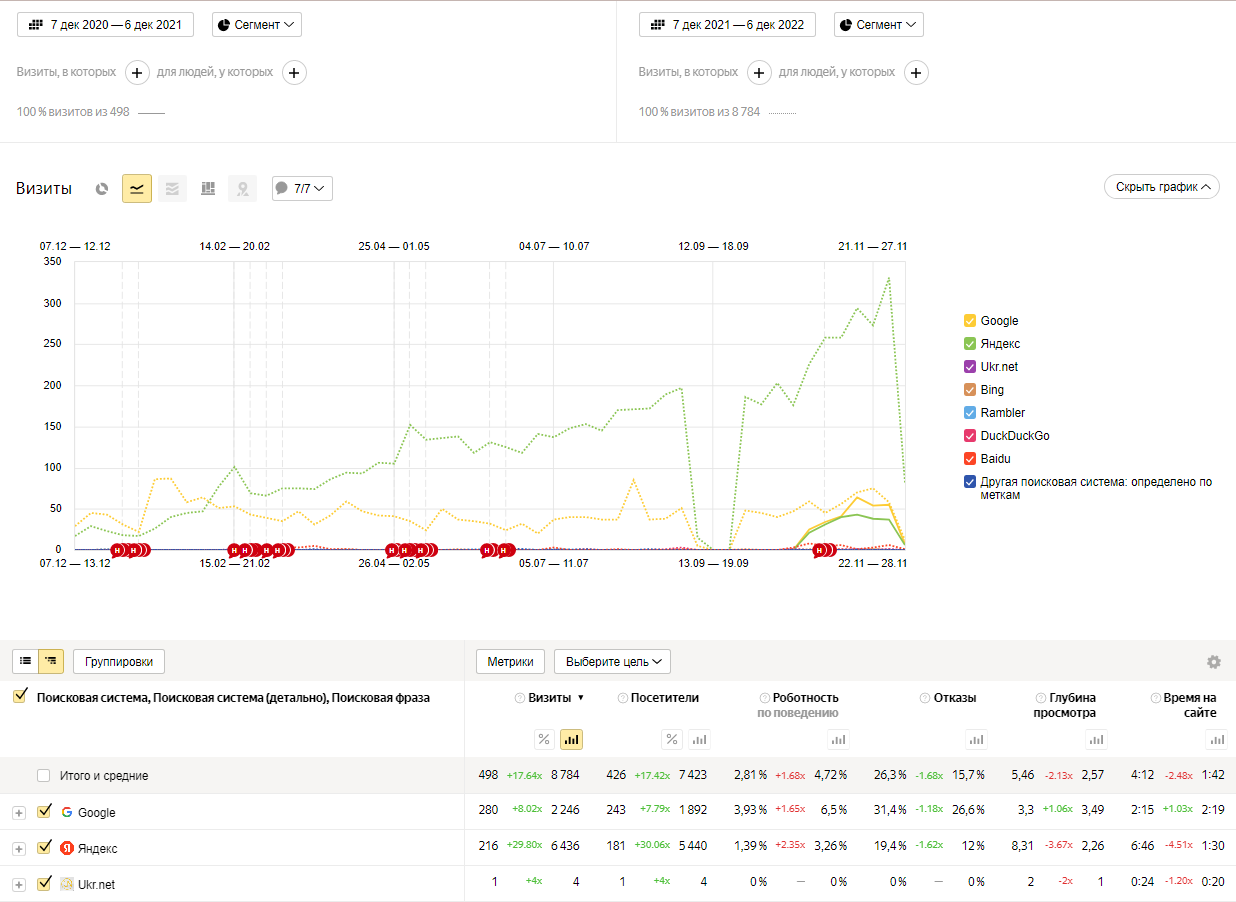
Task: Switch to column chart view icon
Action: coord(208,188)
